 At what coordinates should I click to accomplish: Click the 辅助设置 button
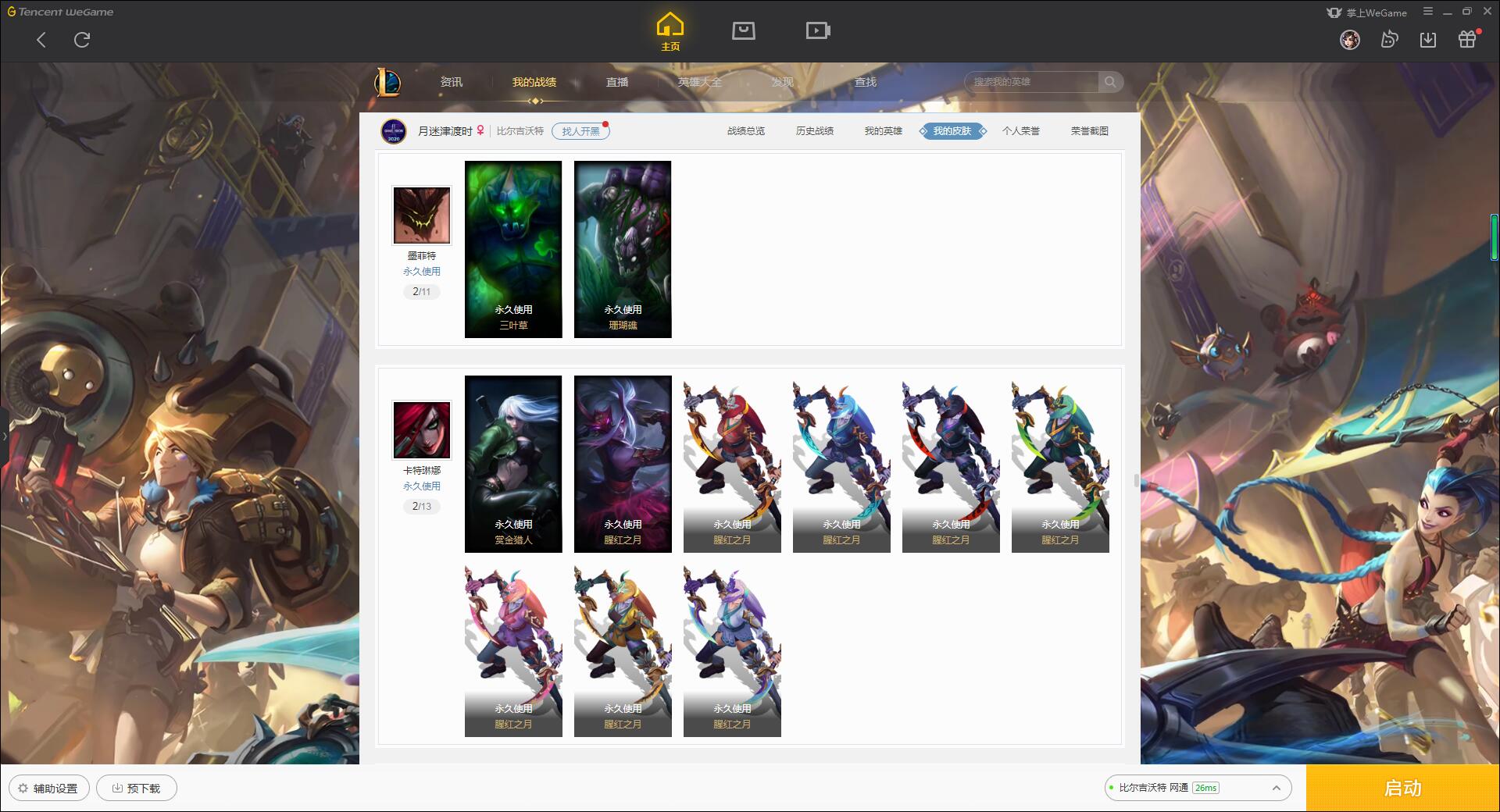(x=49, y=789)
